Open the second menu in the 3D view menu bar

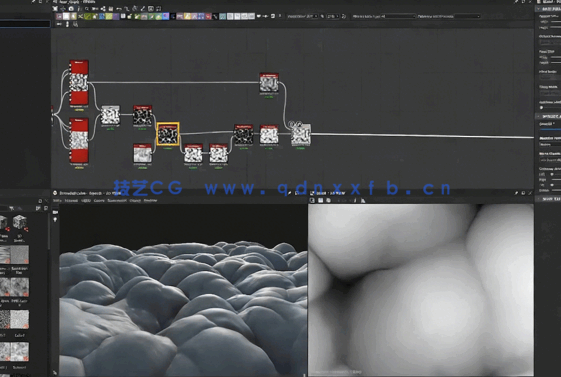(x=71, y=201)
